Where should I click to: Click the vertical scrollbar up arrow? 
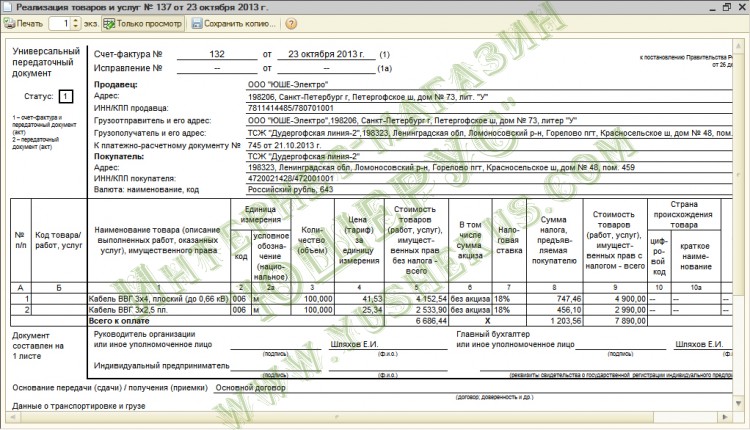[x=741, y=44]
